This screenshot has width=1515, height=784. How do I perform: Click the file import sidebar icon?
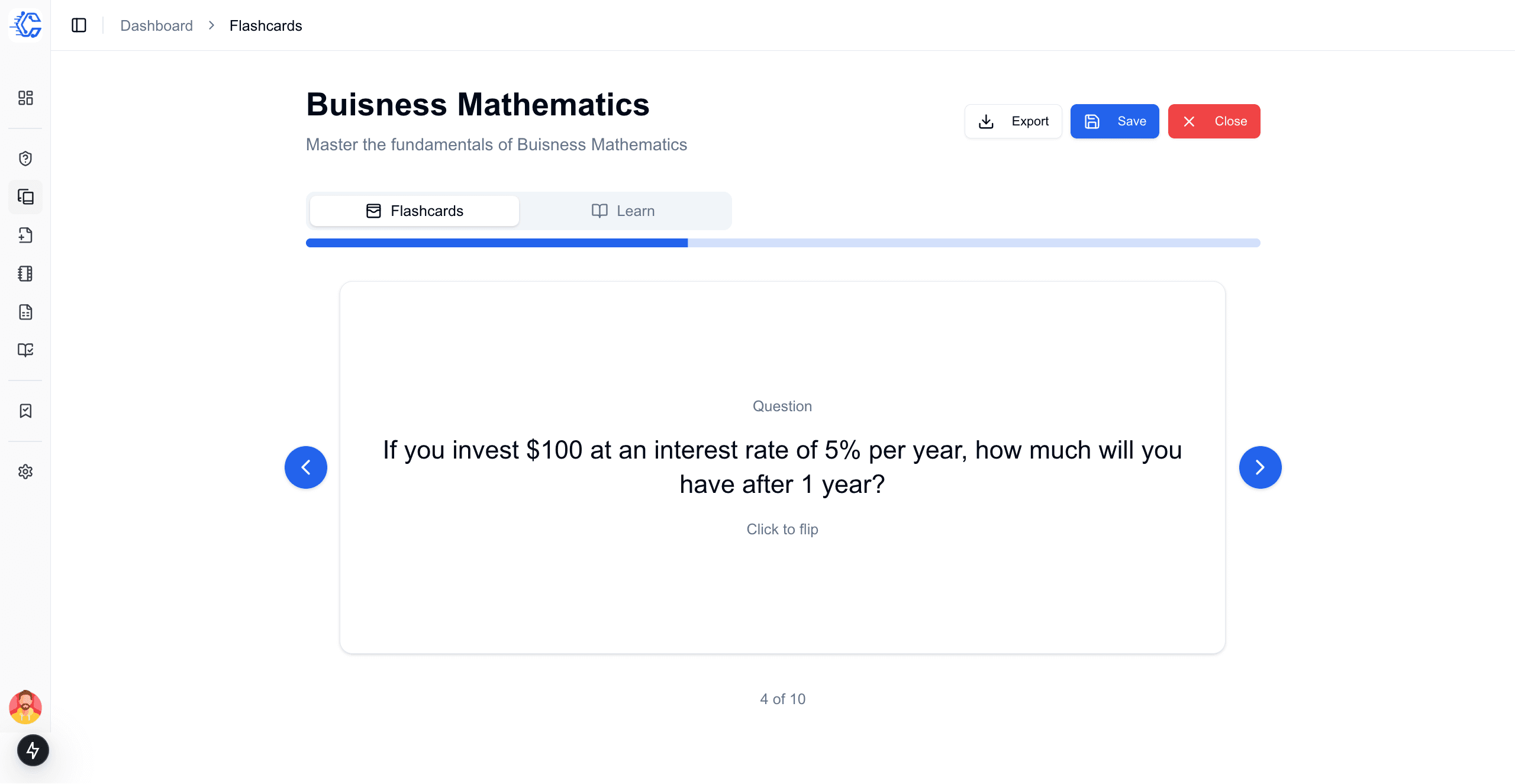click(25, 235)
